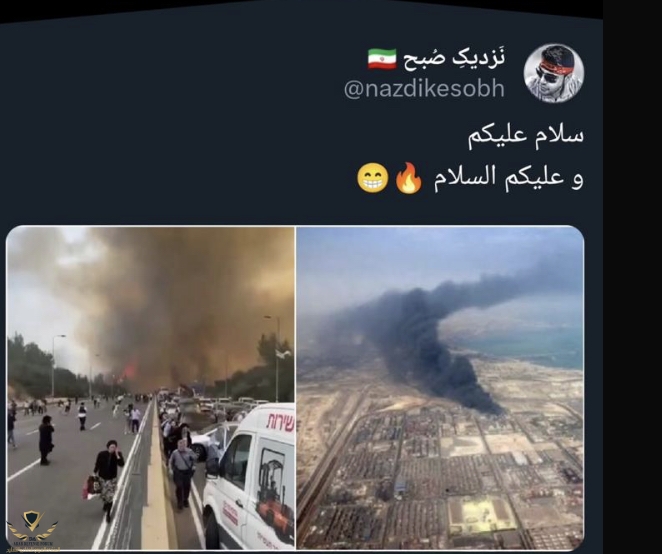Screen dimensions: 662x554
Task: Open the right aerial smoke photo
Action: pyautogui.click(x=440, y=388)
